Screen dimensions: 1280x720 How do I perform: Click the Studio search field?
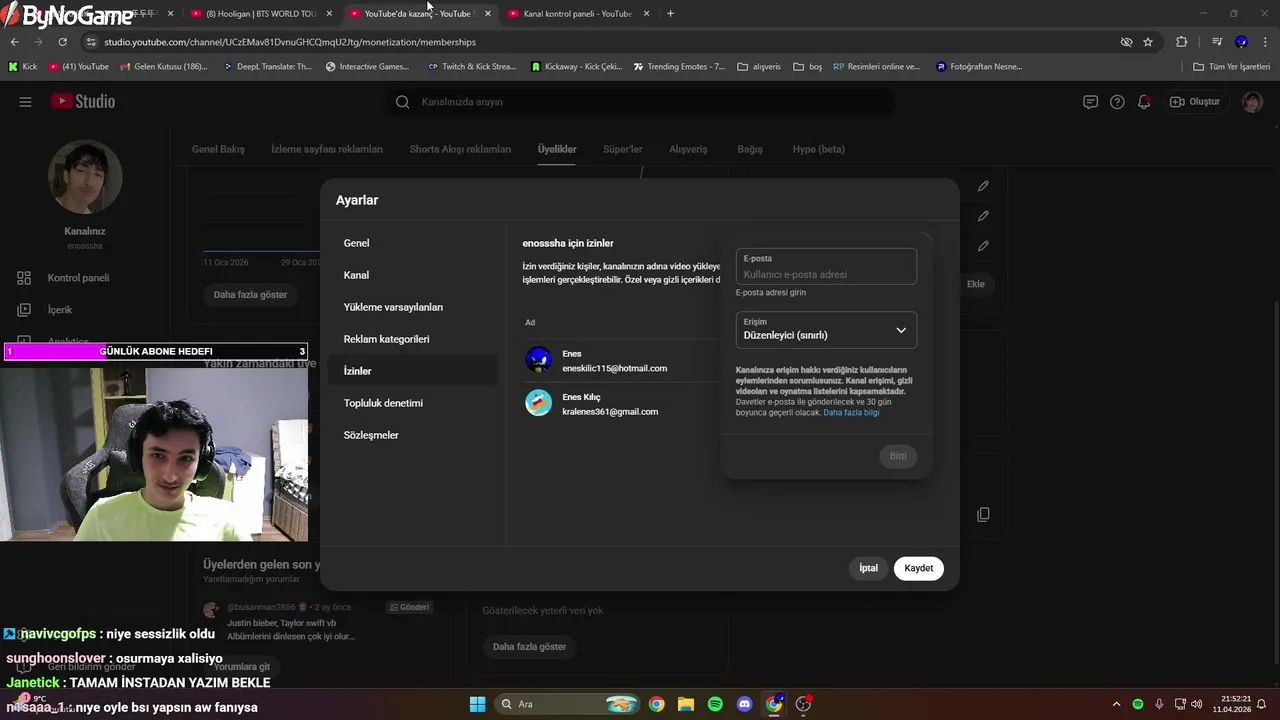tap(640, 102)
